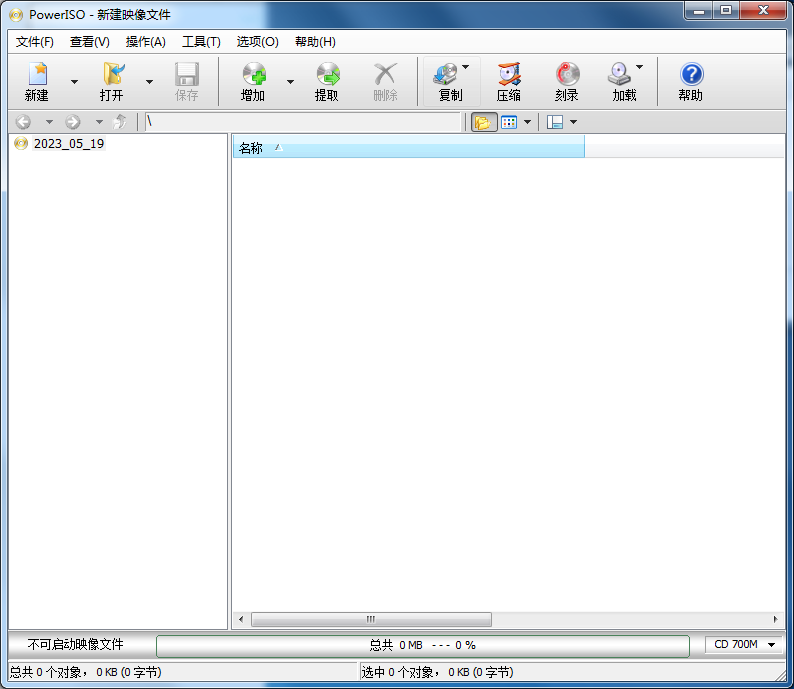Click the New (新建) toolbar icon

[37, 74]
